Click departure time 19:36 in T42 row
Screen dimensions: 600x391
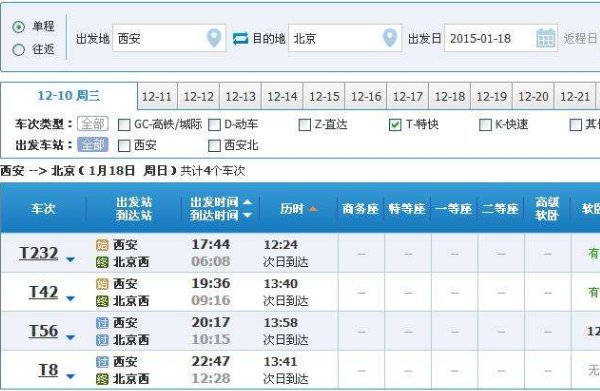(x=211, y=283)
